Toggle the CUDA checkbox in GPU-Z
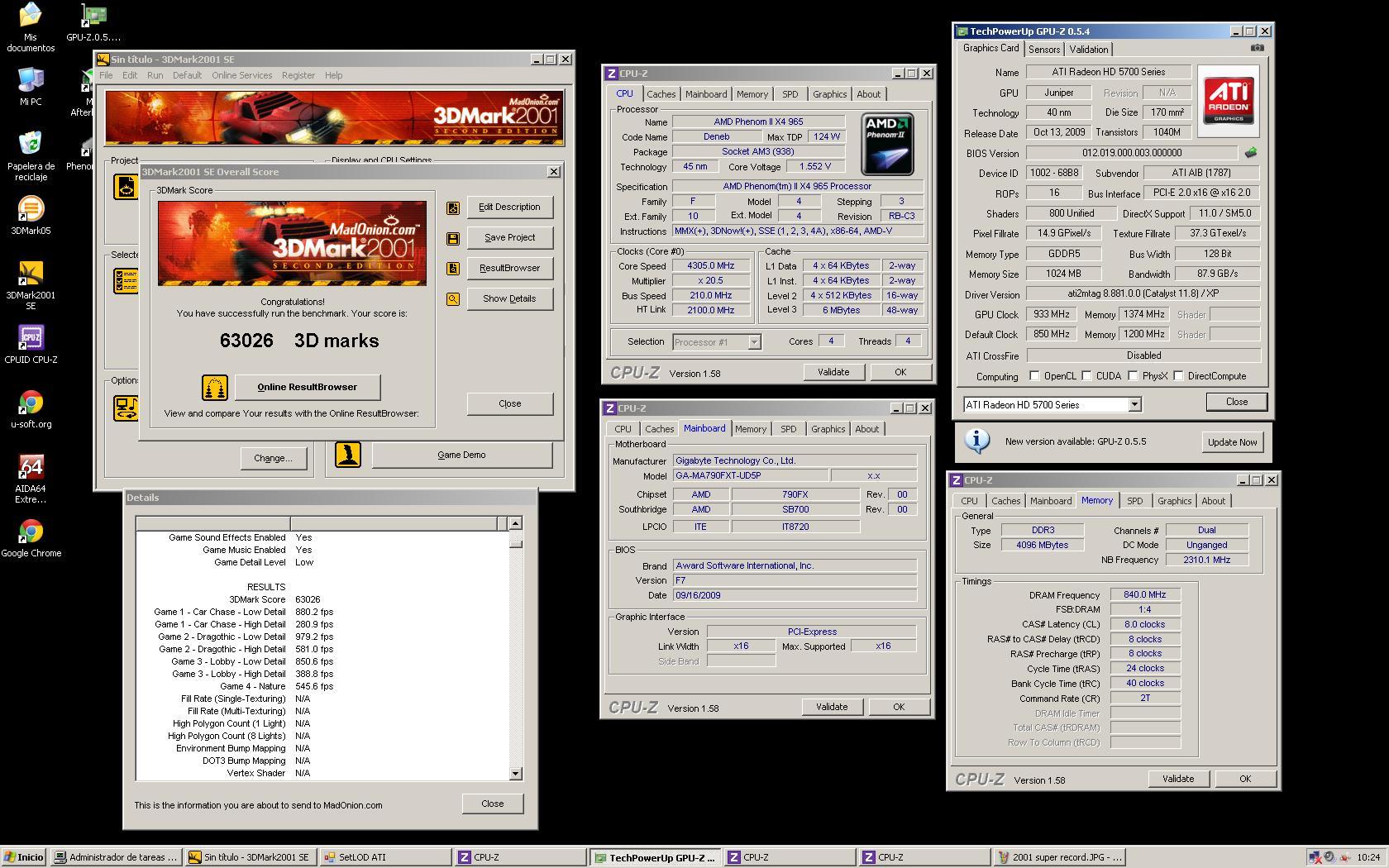The width and height of the screenshot is (1389, 868). click(1086, 376)
